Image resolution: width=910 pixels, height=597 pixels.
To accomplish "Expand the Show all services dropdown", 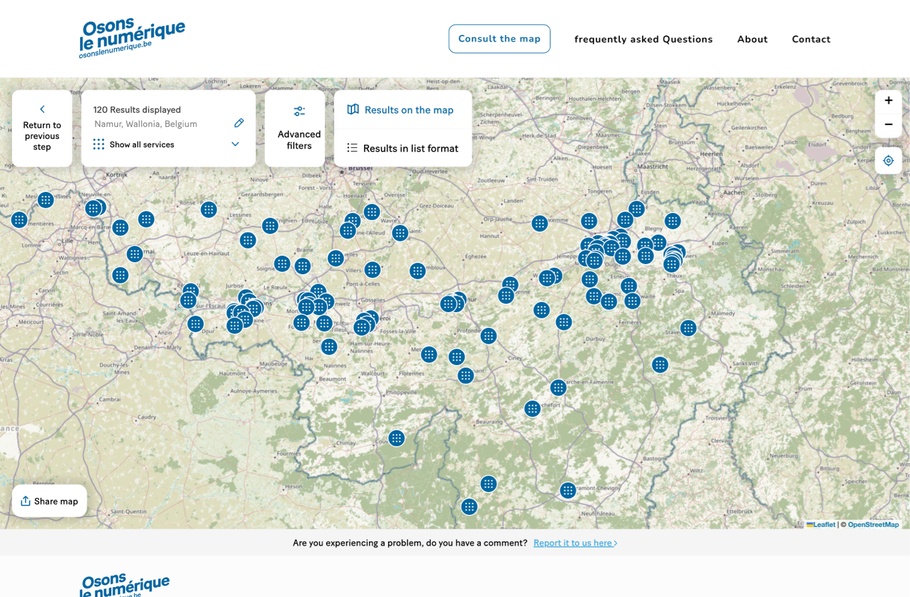I will [x=235, y=144].
